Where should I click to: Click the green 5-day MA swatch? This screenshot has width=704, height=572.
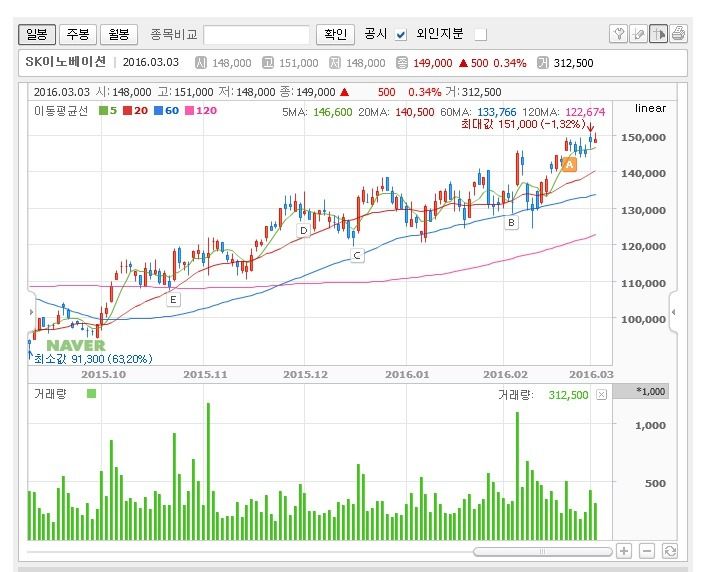(103, 110)
